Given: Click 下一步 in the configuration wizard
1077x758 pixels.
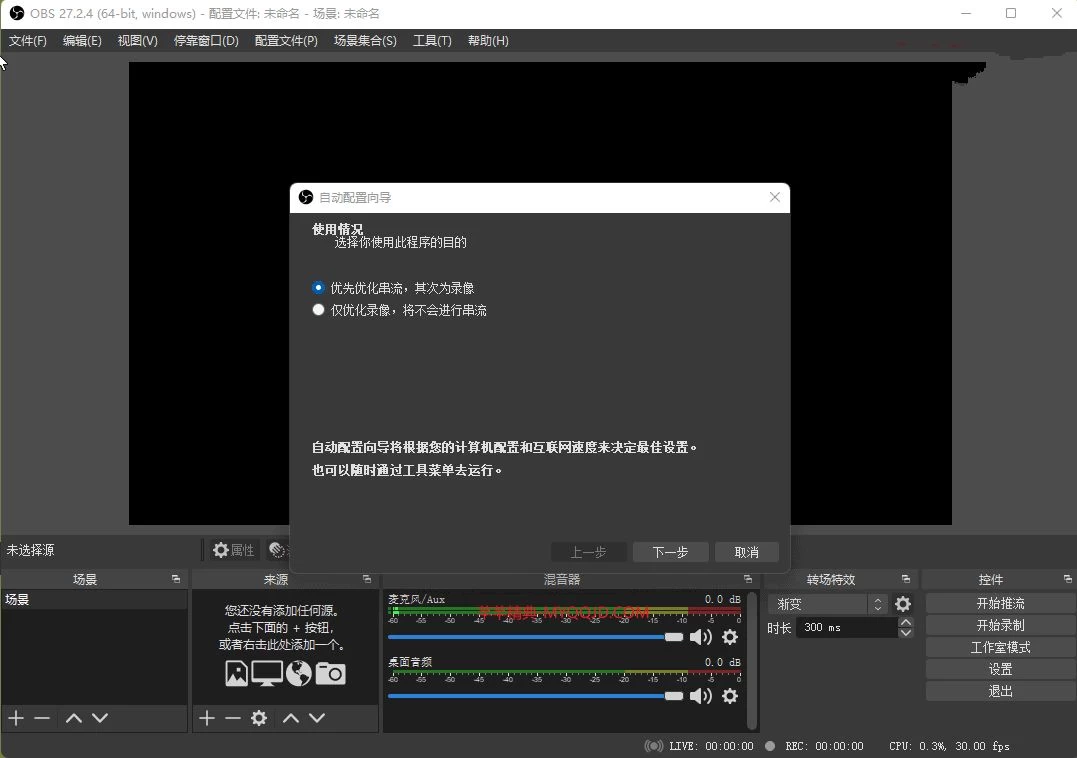Looking at the screenshot, I should coord(670,551).
